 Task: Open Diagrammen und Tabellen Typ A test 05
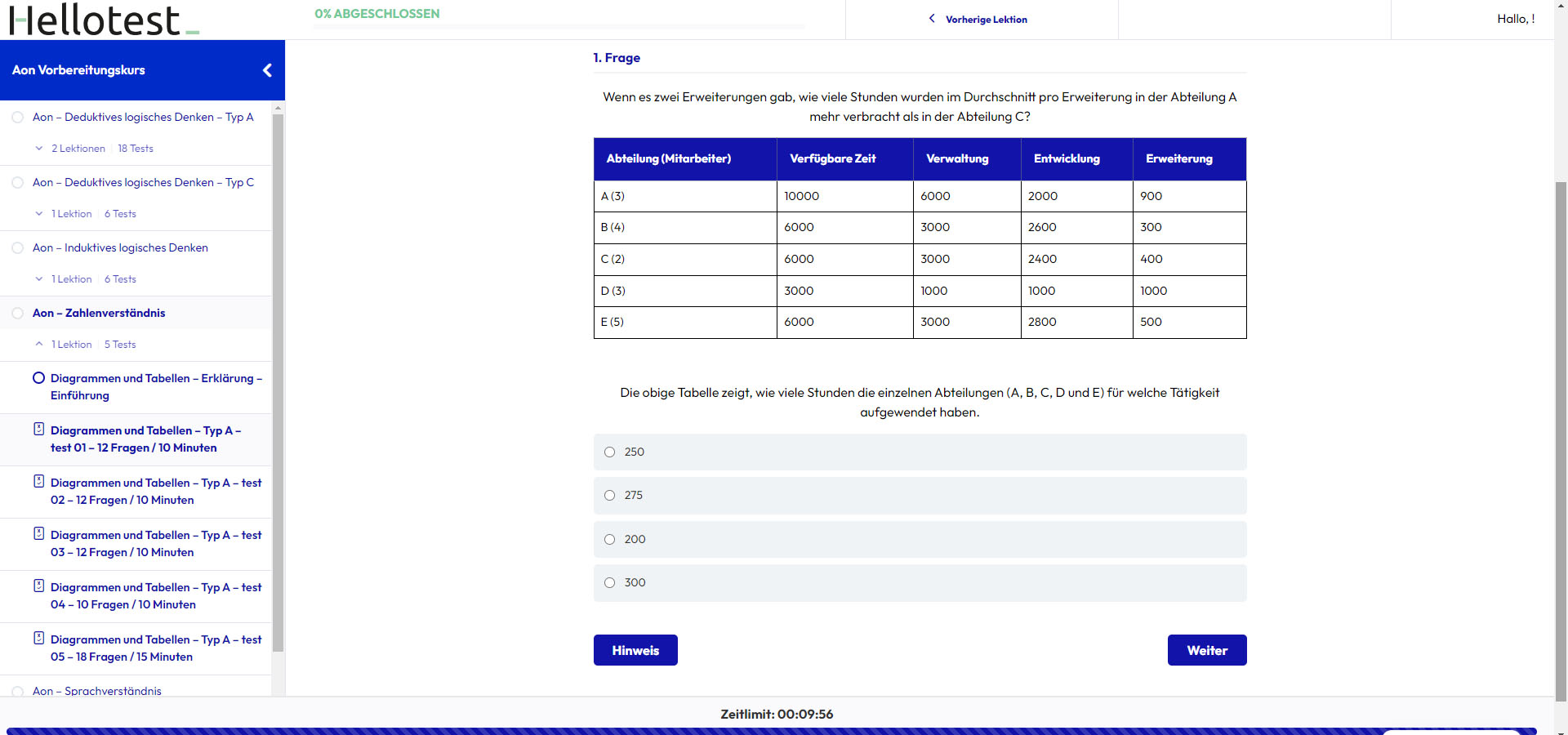point(156,648)
